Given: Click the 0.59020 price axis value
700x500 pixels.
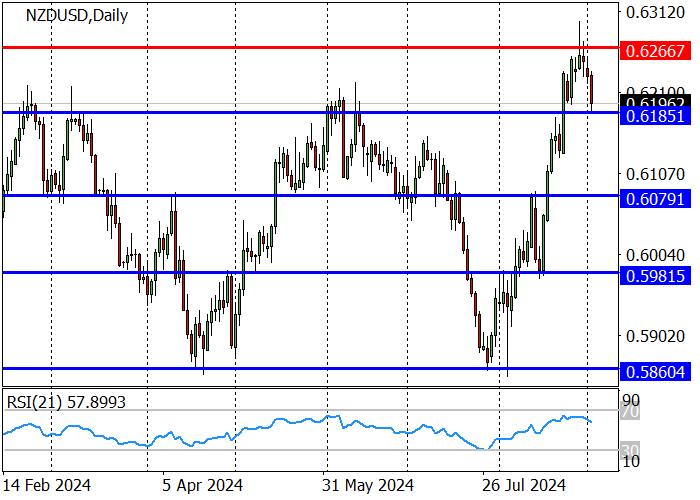Looking at the screenshot, I should [x=655, y=336].
